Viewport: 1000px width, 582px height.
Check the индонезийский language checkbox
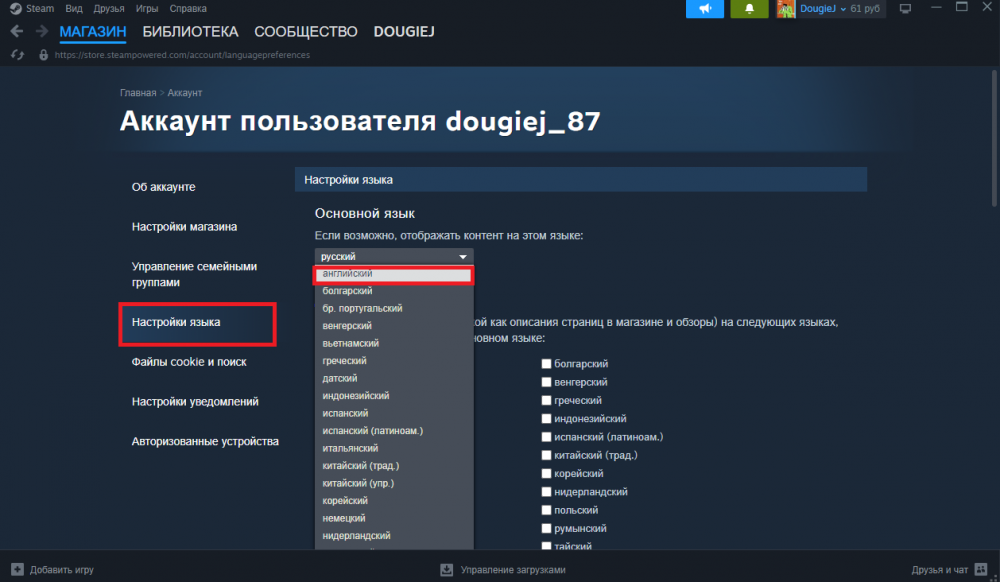pyautogui.click(x=546, y=419)
